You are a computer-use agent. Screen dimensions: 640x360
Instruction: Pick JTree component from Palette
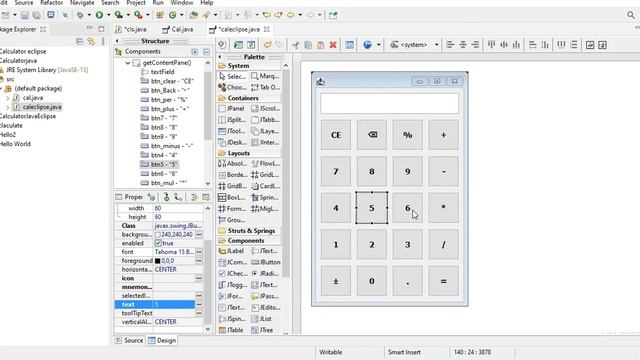pos(262,330)
